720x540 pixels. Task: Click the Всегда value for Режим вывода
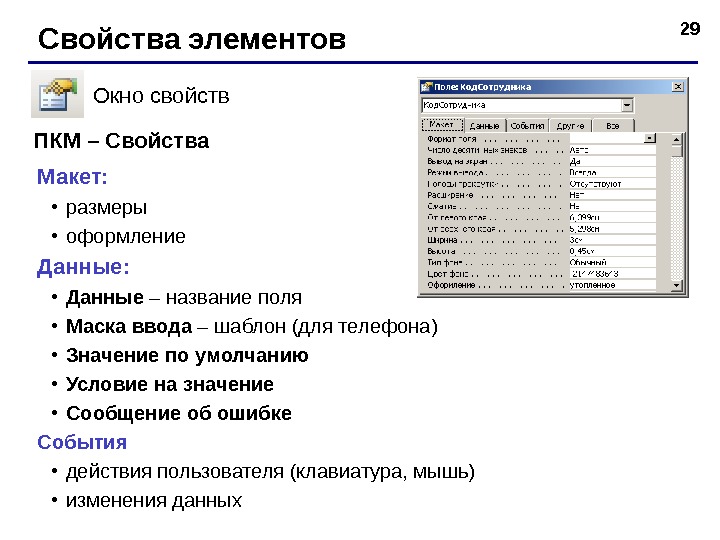tap(612, 172)
